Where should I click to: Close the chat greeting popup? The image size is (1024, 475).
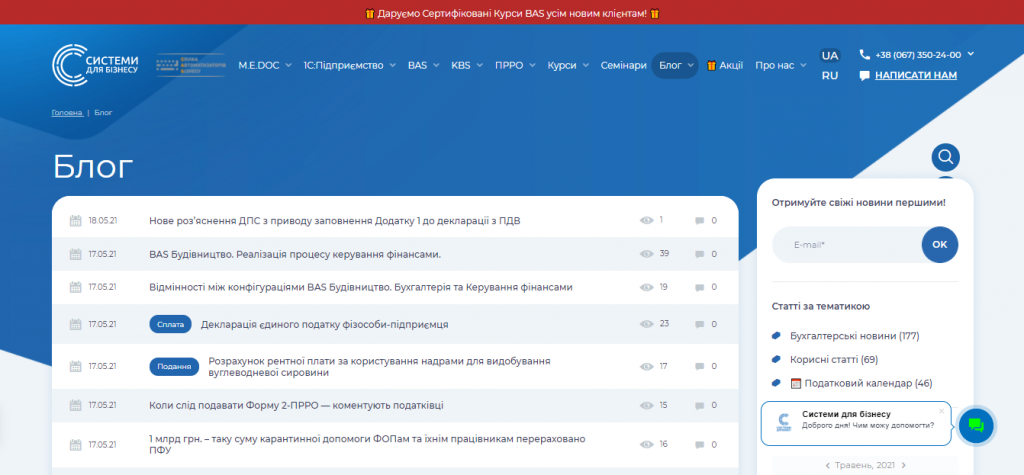[x=941, y=411]
